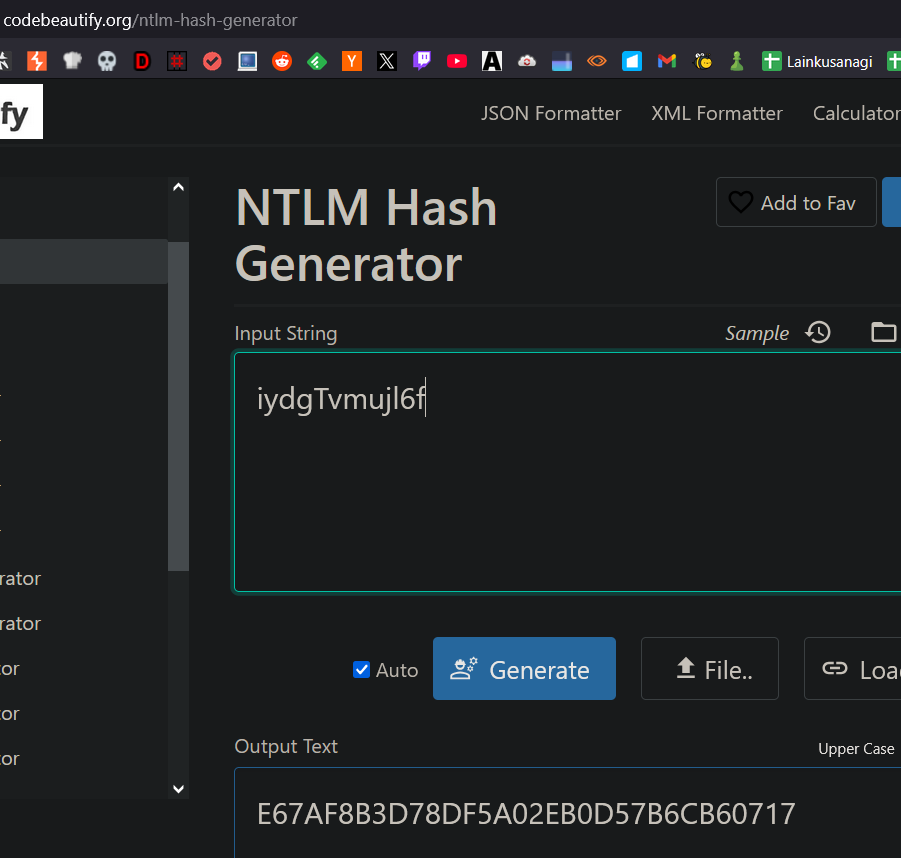Add this tool to favorites
Viewport: 901px width, 858px height.
coord(796,202)
